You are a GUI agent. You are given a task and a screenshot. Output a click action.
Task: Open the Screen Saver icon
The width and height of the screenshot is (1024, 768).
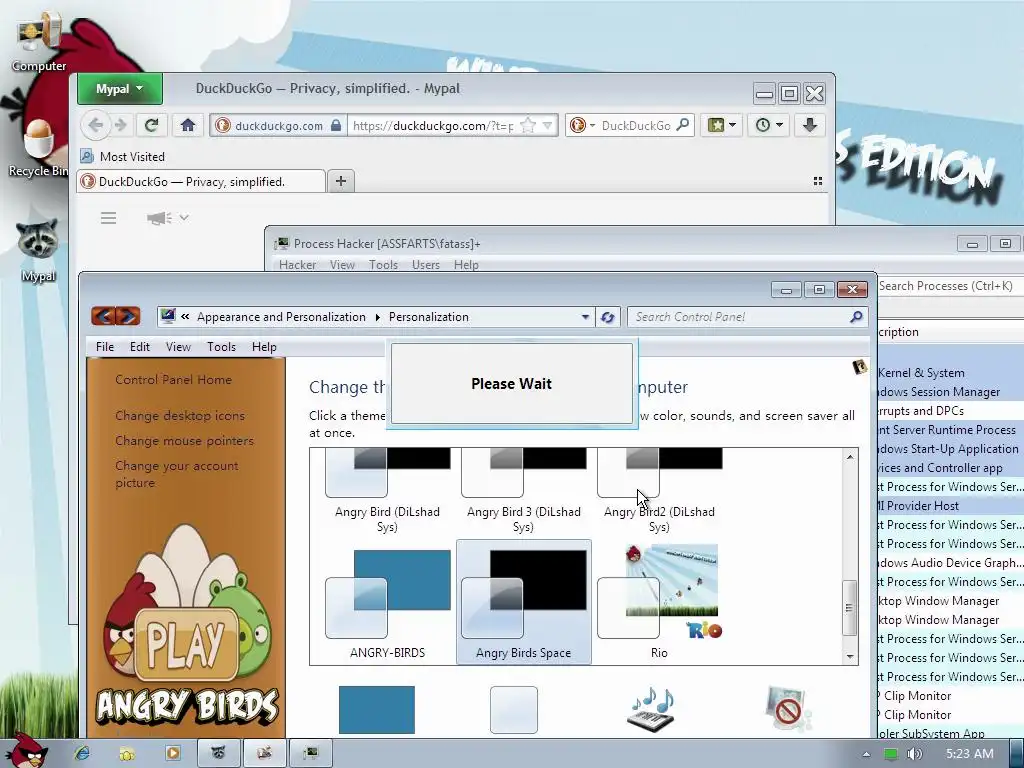click(x=787, y=709)
